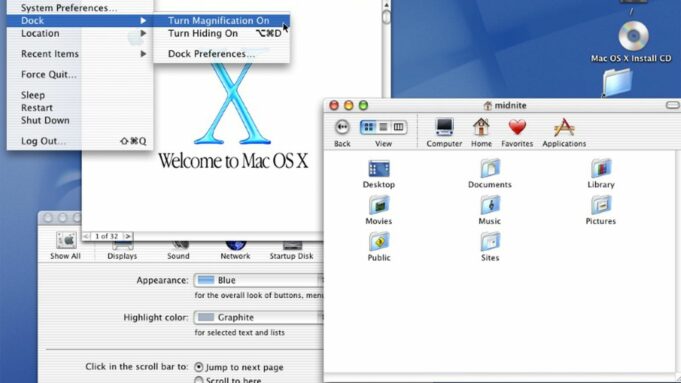Click the toolbar toggle pill in midnite window

[x=673, y=105]
